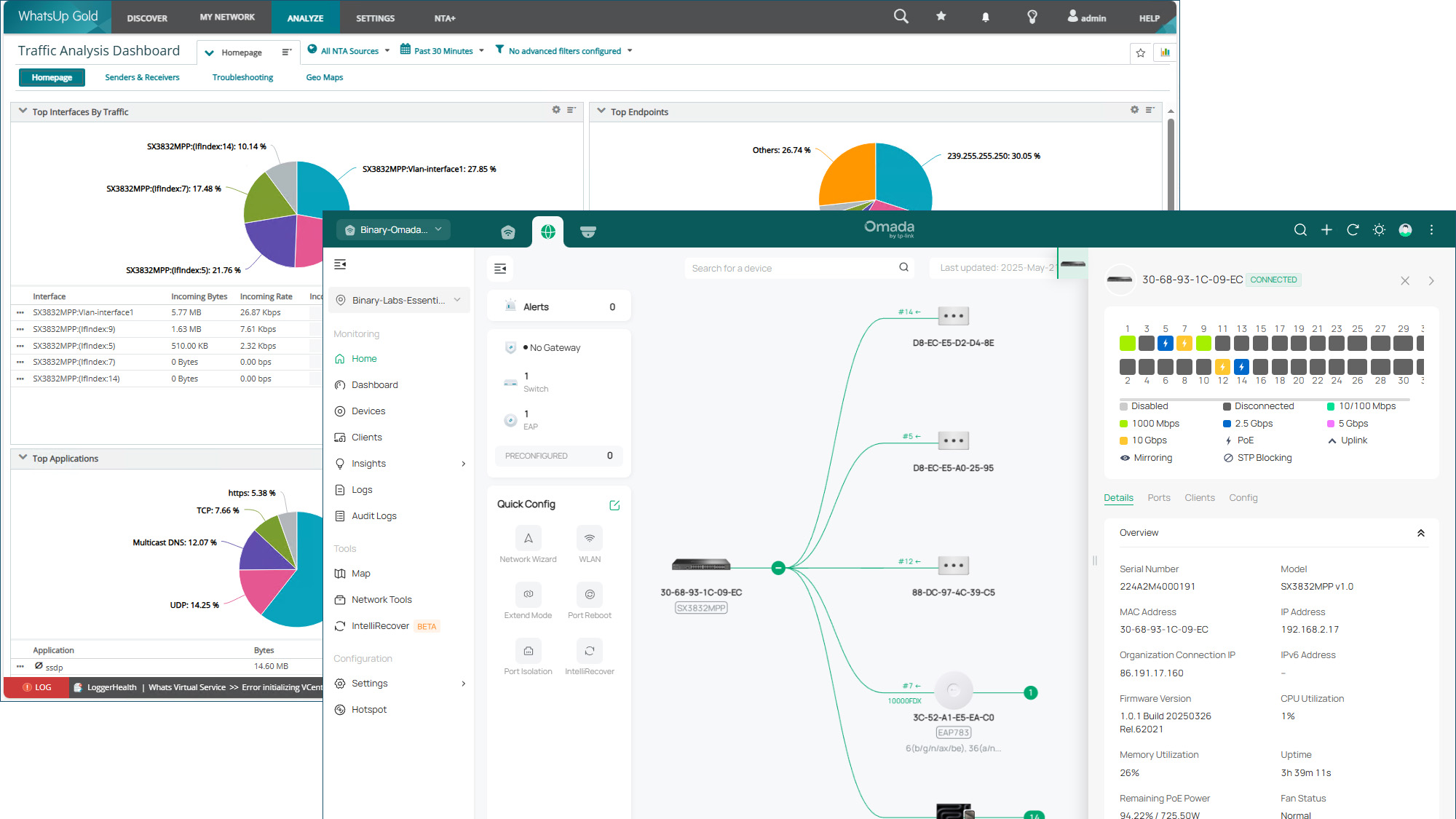This screenshot has width=1456, height=819.
Task: Switch to Config tab in device panel
Action: (1243, 498)
